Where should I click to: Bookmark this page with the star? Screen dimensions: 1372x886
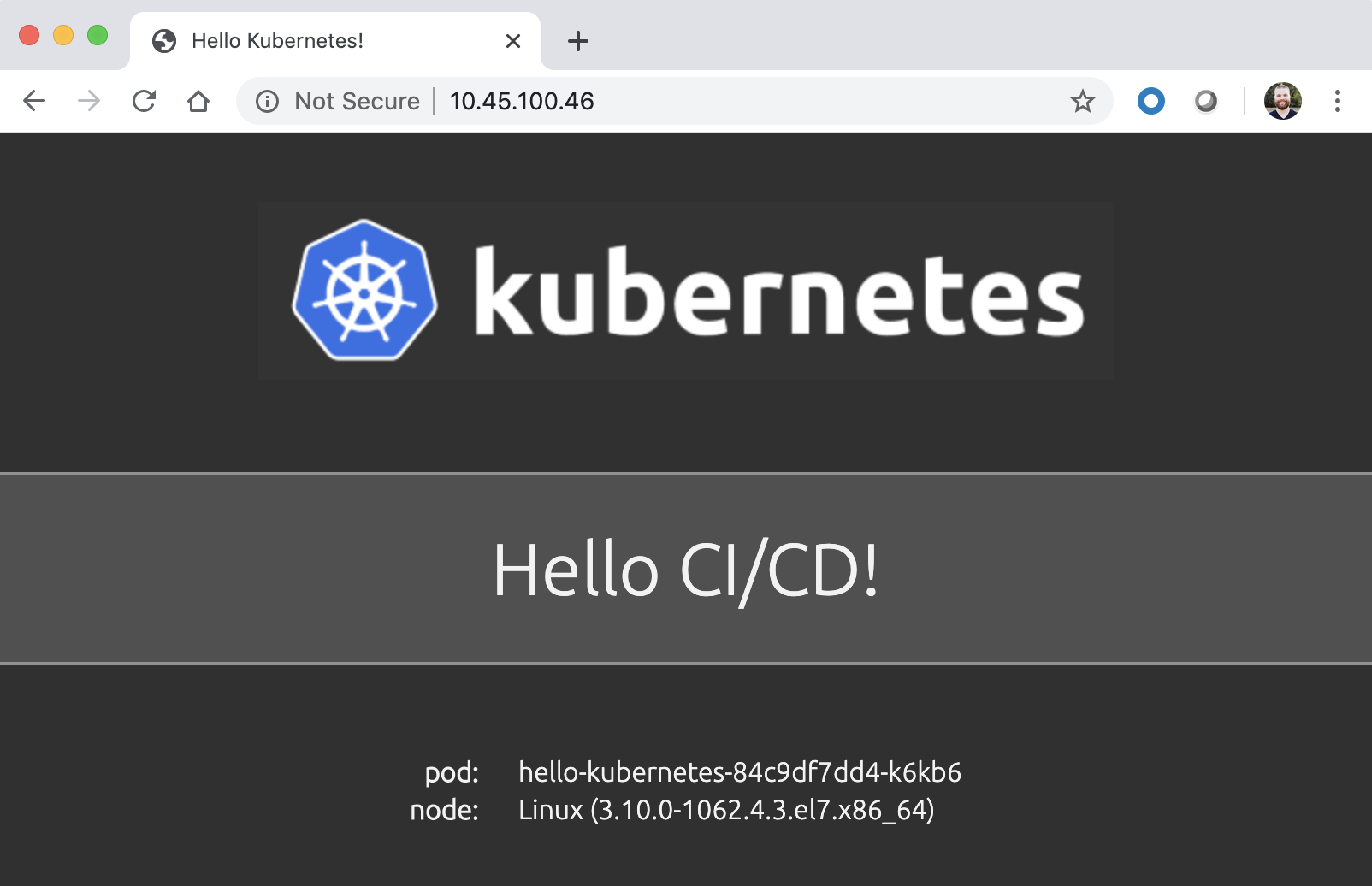[x=1083, y=101]
